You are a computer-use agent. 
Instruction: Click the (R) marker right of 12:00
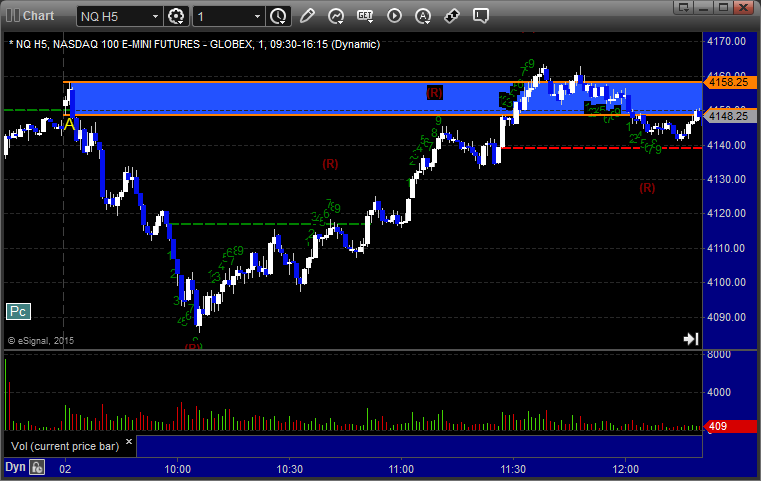(647, 188)
